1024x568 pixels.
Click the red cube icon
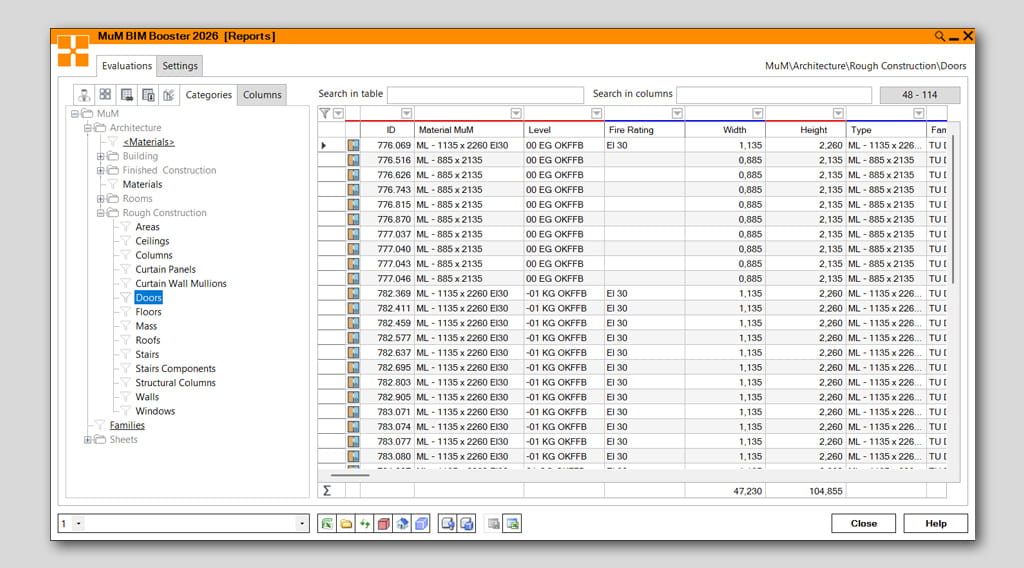point(383,523)
